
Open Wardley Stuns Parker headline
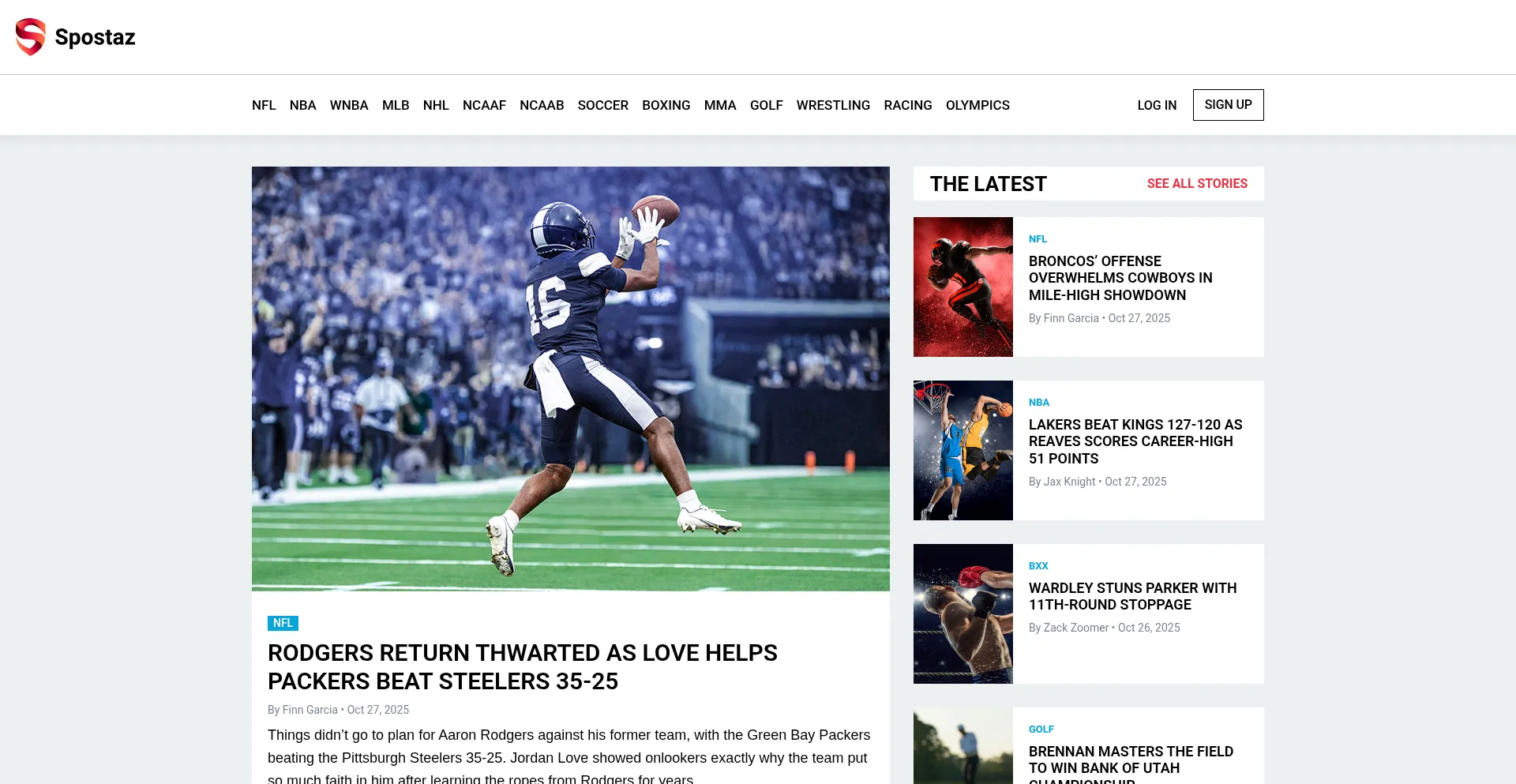1131,596
